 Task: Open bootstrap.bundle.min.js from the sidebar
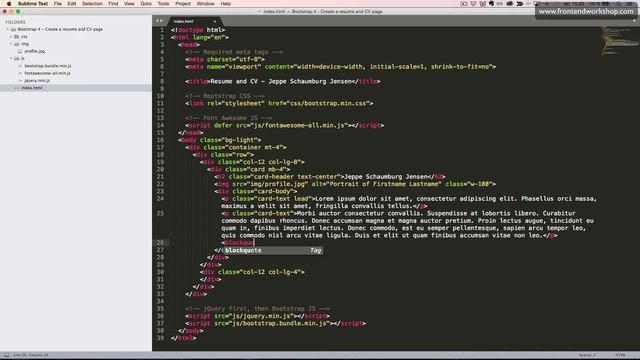pos(48,66)
